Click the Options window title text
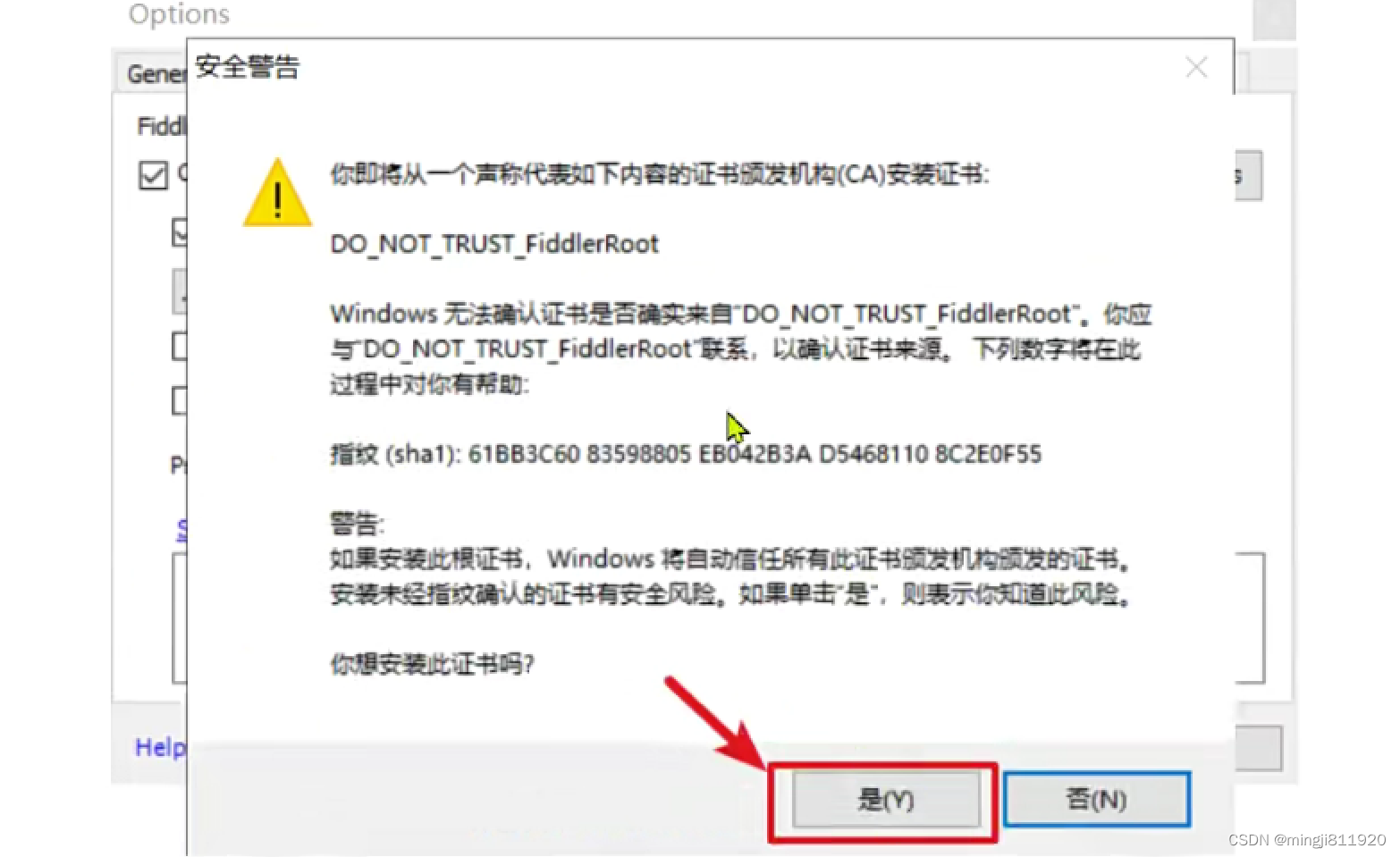The height and width of the screenshot is (857, 1400). click(179, 13)
